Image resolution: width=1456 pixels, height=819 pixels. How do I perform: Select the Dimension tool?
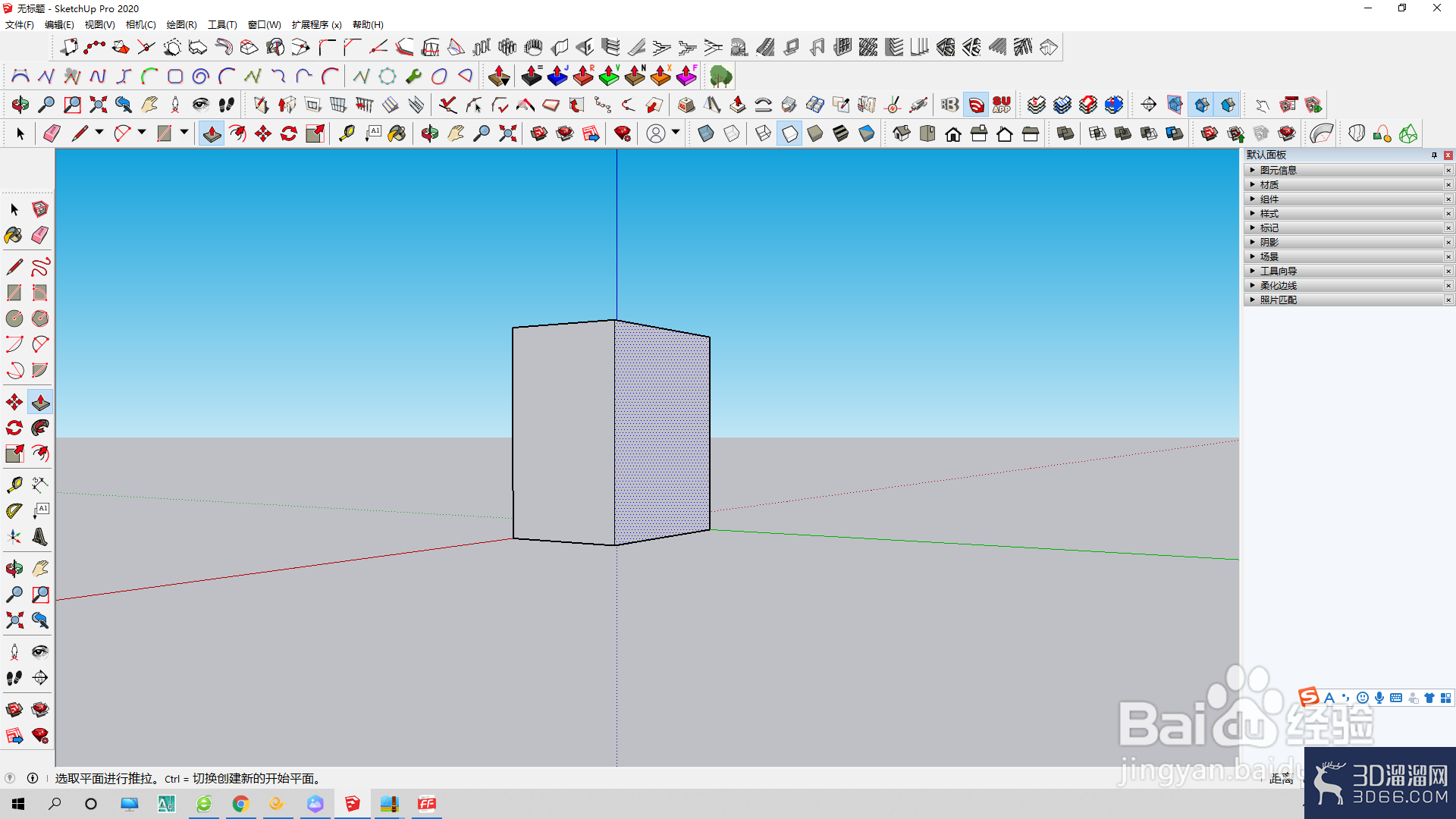(x=40, y=485)
